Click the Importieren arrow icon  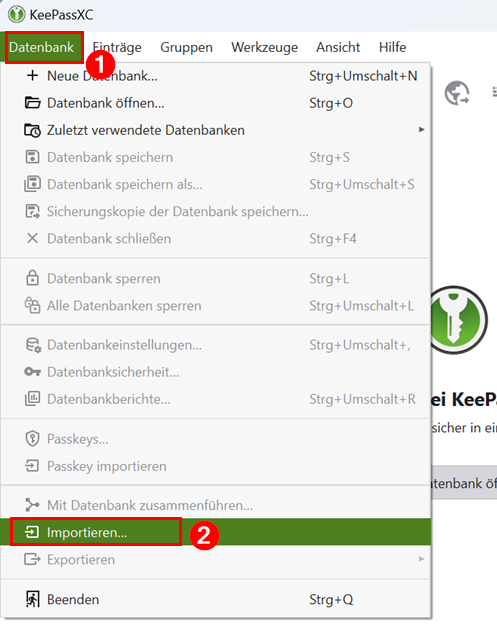[32, 532]
